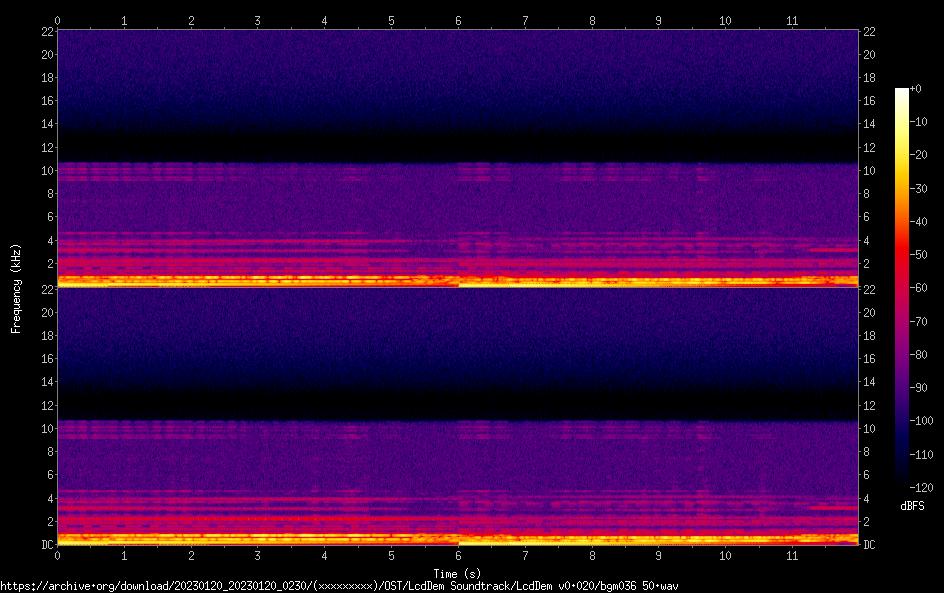Click the top-right 22 kHz frequency label
The width and height of the screenshot is (944, 593).
point(870,31)
